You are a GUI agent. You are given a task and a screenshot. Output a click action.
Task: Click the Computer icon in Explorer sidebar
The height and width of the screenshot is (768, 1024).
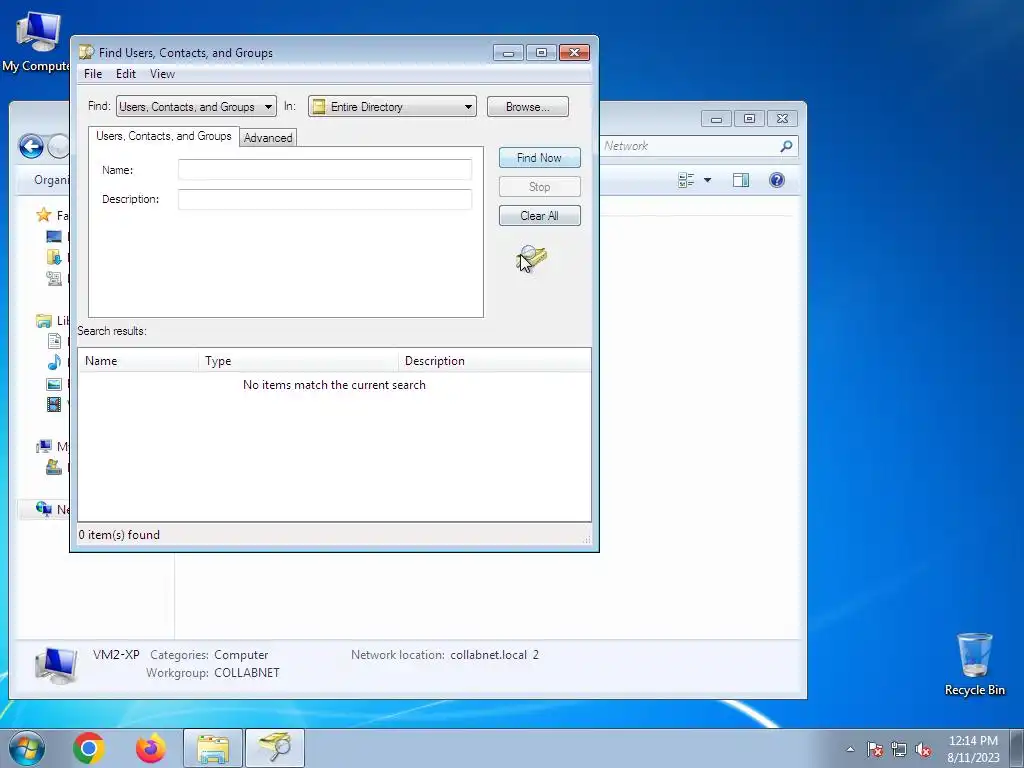44,447
